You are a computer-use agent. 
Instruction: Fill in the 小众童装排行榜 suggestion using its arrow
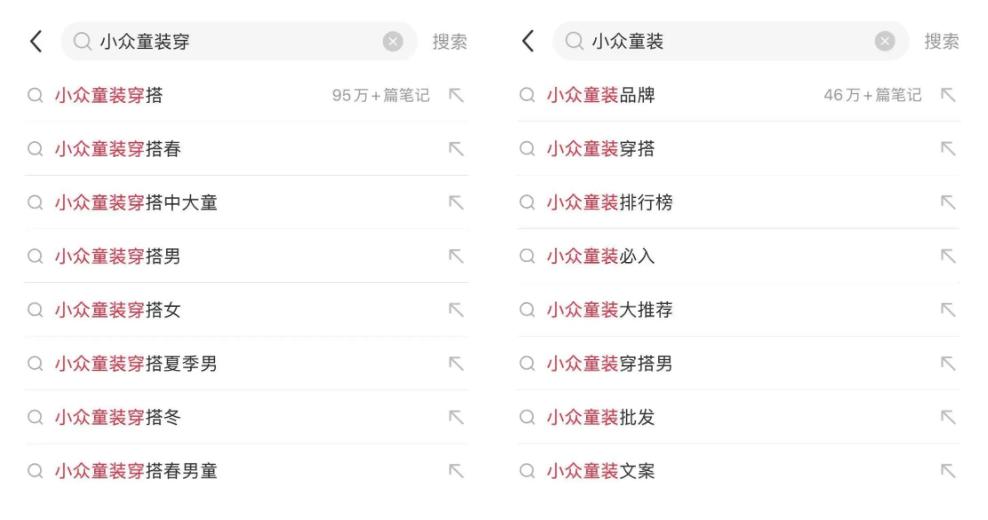coord(948,203)
